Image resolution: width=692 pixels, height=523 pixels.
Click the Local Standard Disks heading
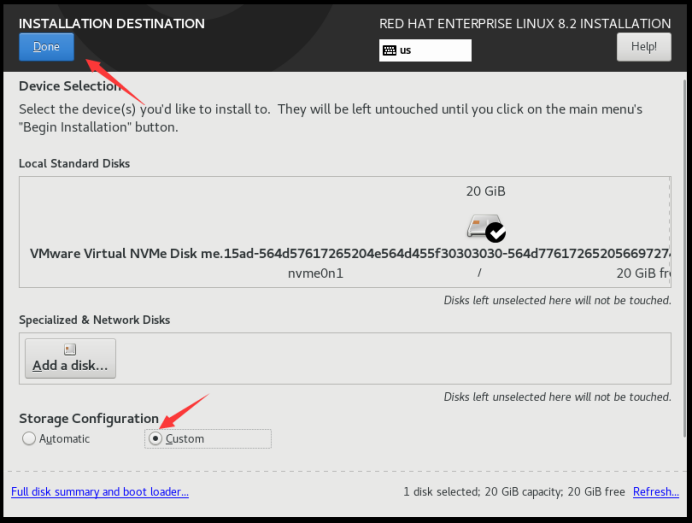[x=74, y=164]
